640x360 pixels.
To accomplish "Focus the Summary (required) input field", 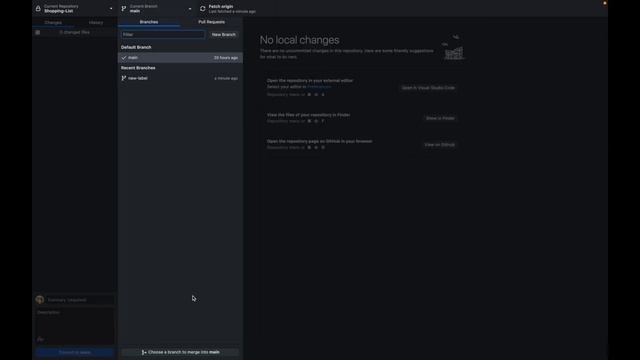I will tap(80, 300).
